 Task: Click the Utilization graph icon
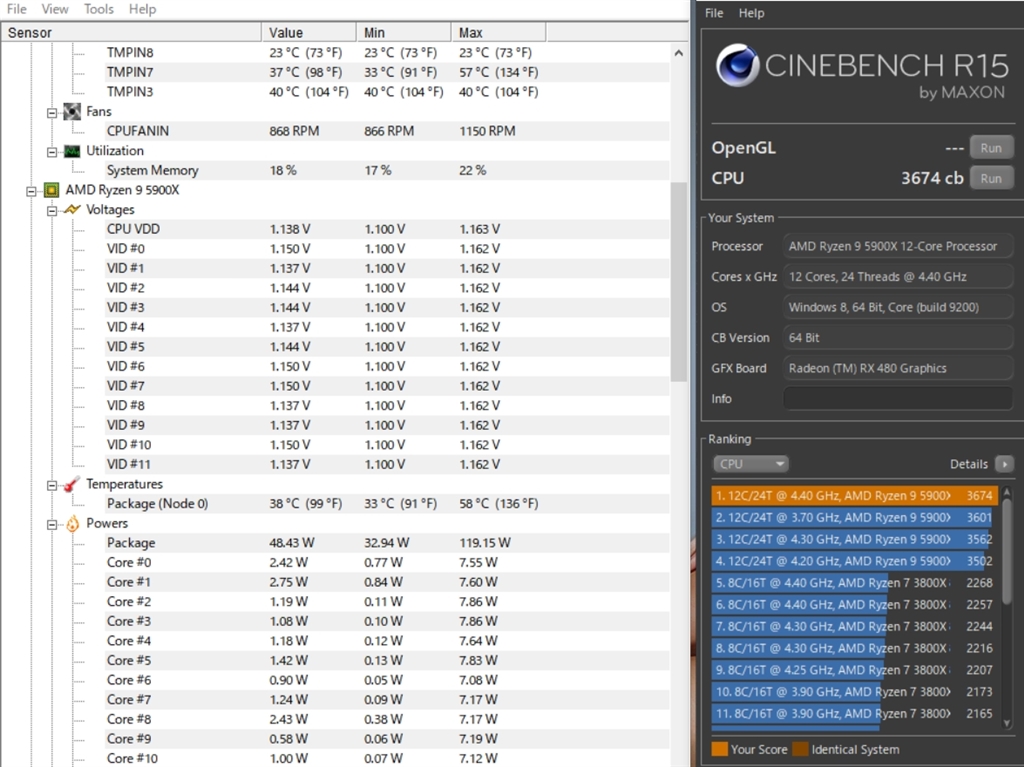pyautogui.click(x=72, y=151)
